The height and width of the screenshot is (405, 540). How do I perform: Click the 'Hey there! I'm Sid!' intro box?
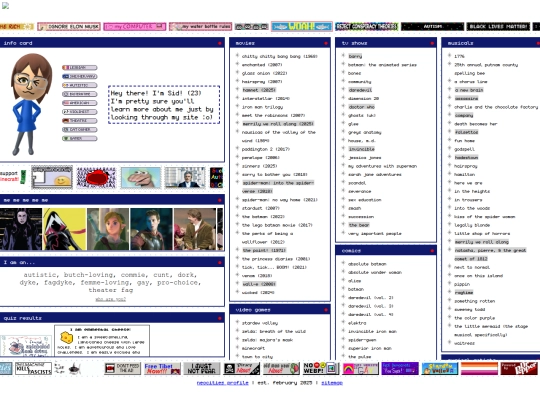pyautogui.click(x=164, y=105)
